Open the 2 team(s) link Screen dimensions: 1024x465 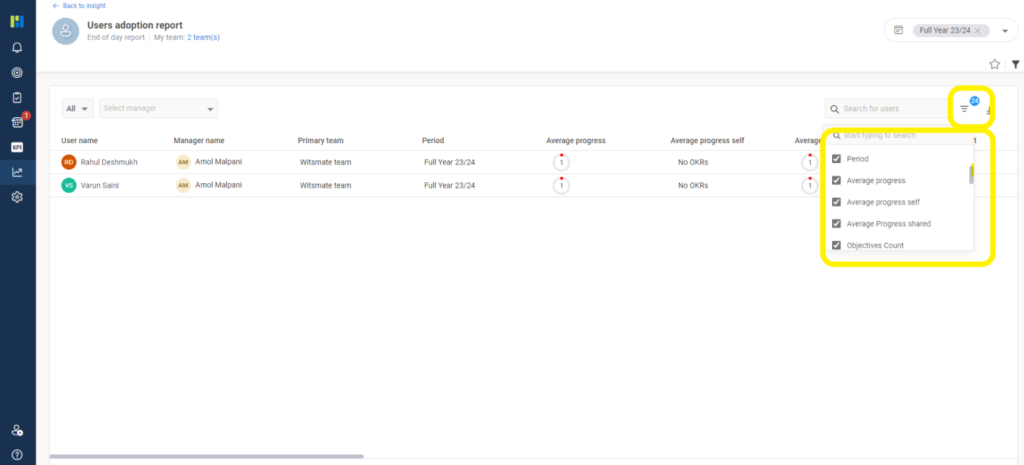[203, 38]
